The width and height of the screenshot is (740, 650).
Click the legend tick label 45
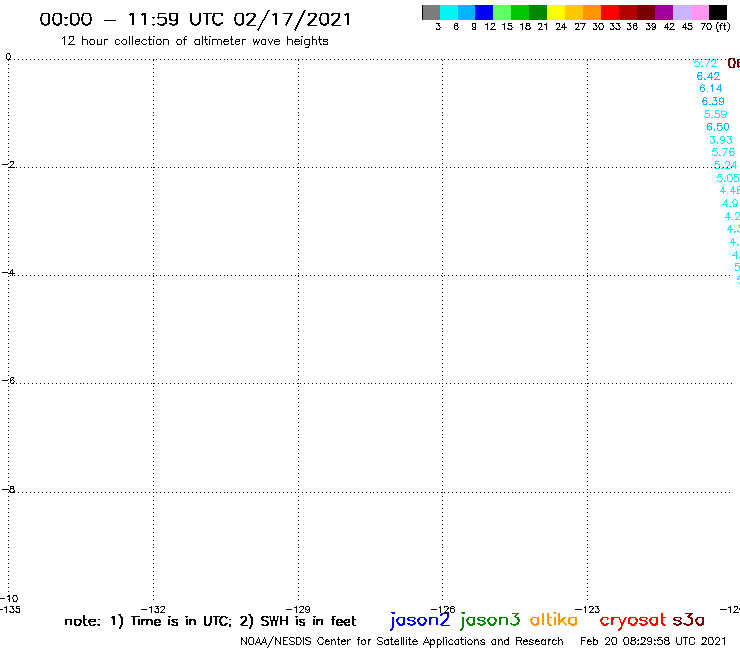tap(688, 27)
